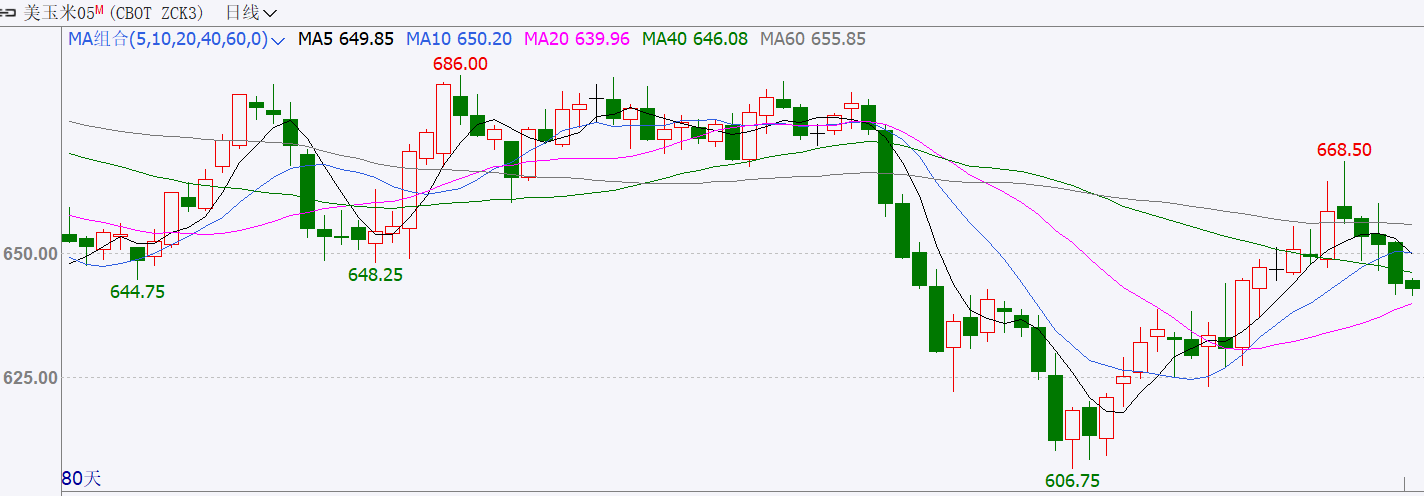Select the MA60 655.85 label
Viewport: 1424px width, 496px height.
click(x=813, y=40)
